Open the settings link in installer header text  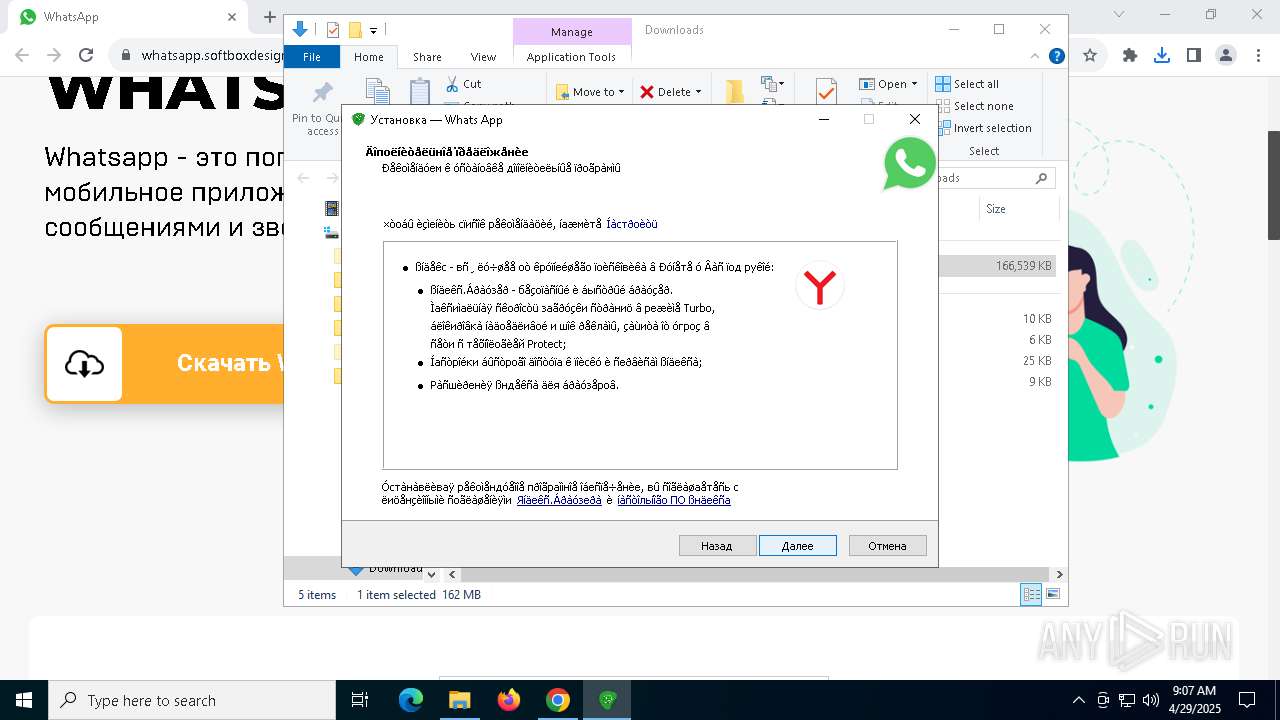(632, 224)
